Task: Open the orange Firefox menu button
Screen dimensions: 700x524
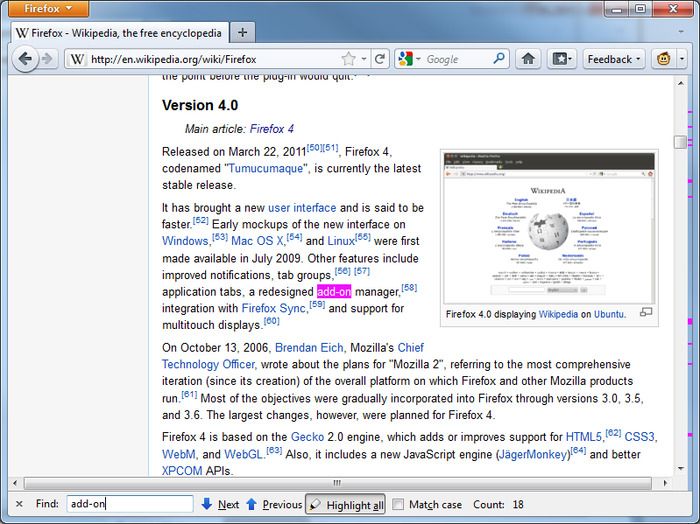Action: click(x=48, y=8)
